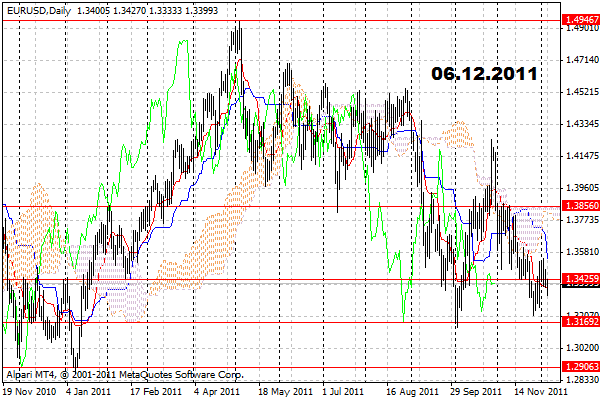Select the 1.38560 resistance level label
The image size is (600, 400).
click(578, 206)
